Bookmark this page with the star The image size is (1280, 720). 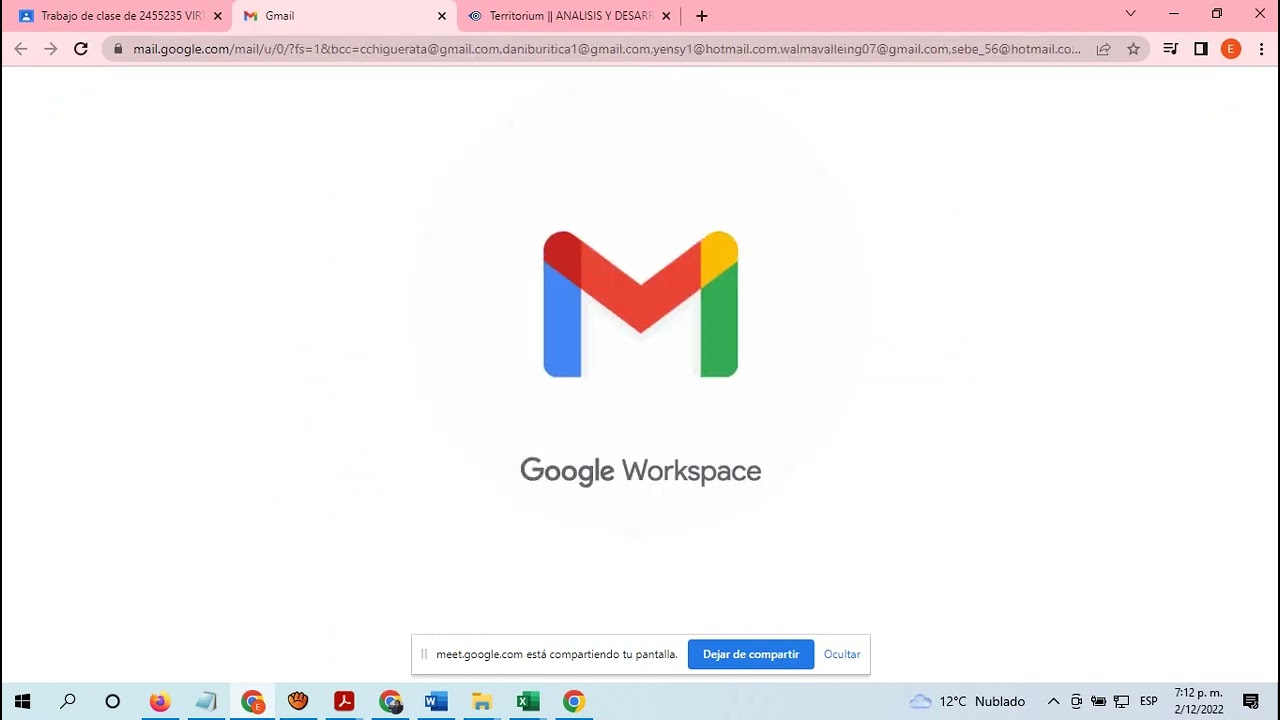point(1133,49)
